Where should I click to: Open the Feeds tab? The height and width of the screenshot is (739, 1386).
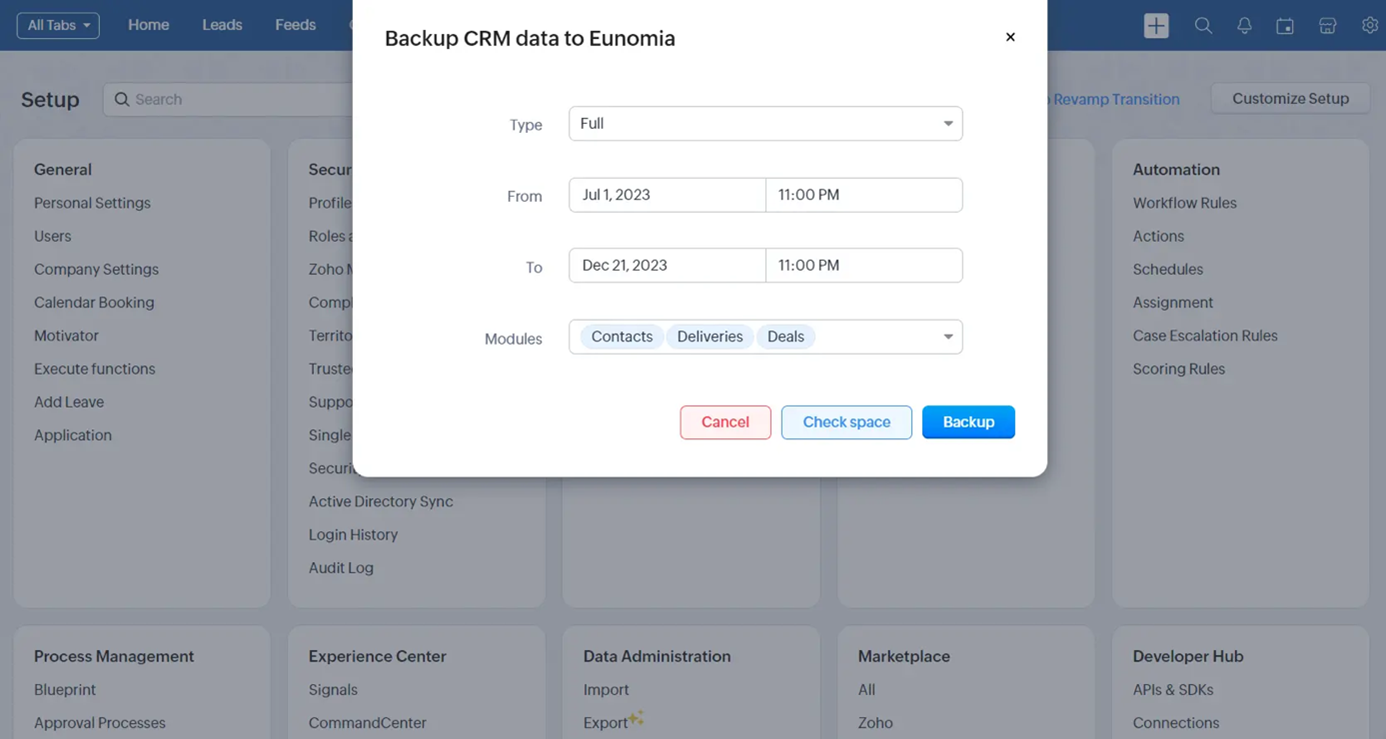click(x=295, y=25)
